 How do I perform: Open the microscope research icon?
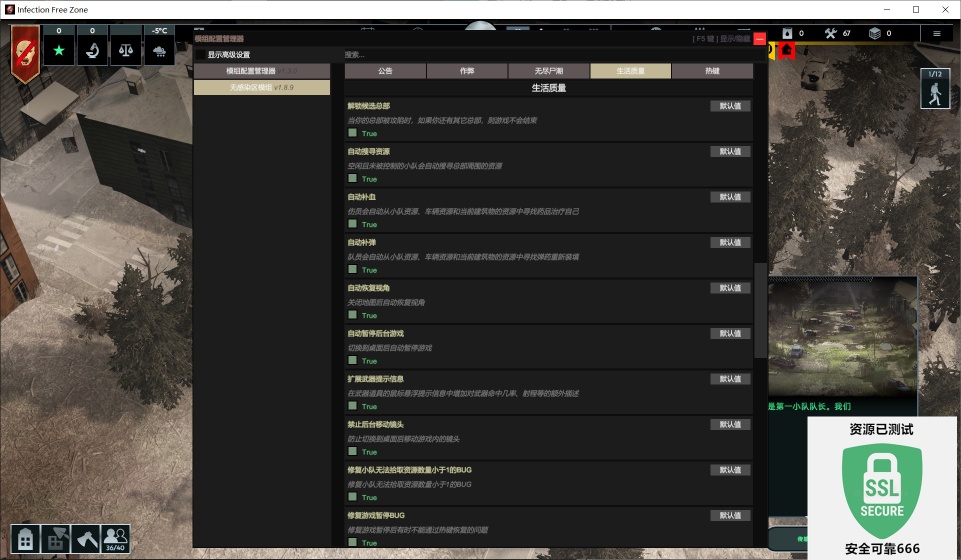point(93,50)
